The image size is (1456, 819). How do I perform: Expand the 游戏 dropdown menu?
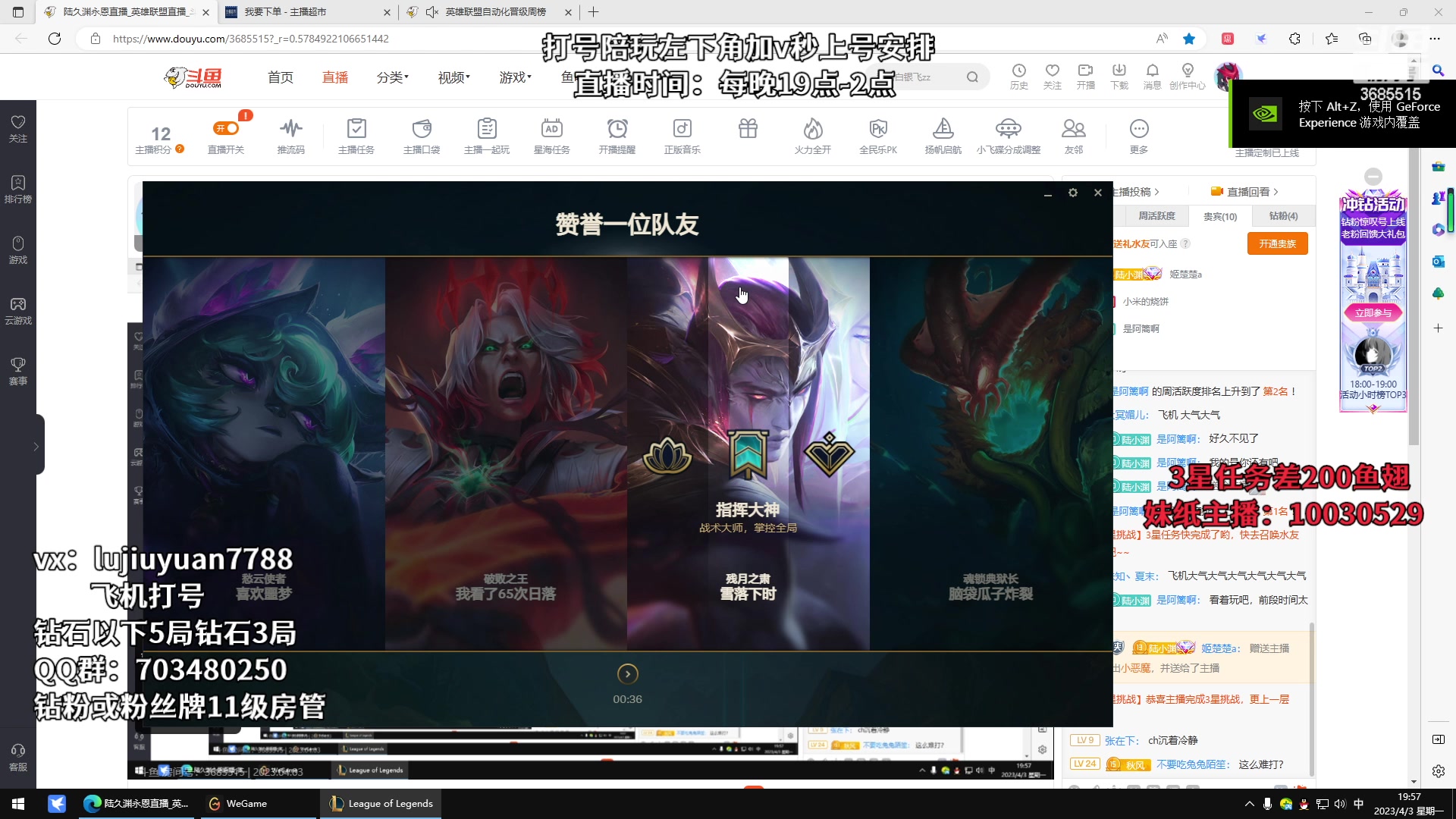[x=516, y=77]
